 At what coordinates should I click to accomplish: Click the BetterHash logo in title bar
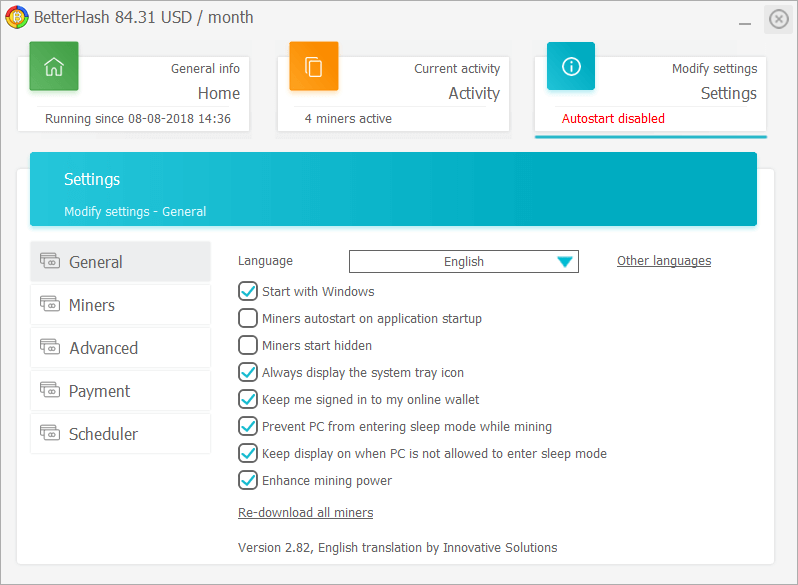(17, 17)
